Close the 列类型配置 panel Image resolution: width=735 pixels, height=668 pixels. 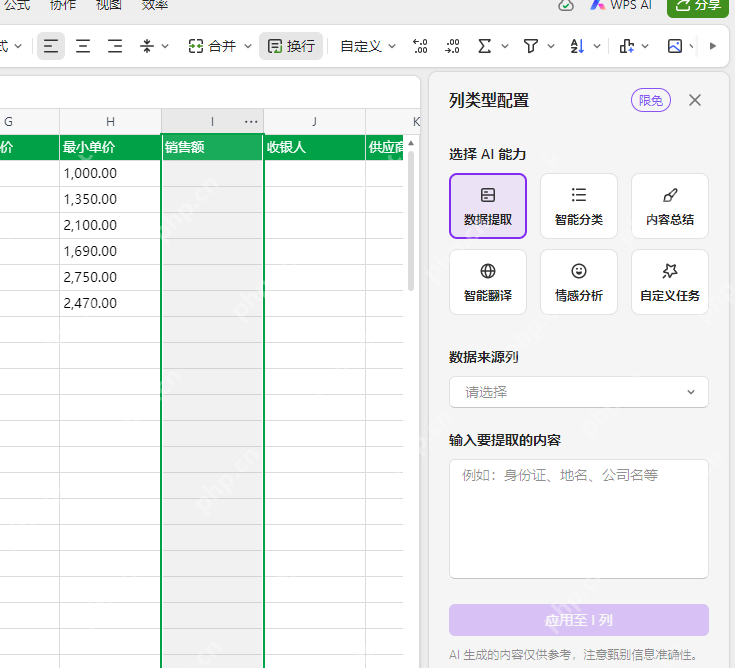tap(695, 100)
